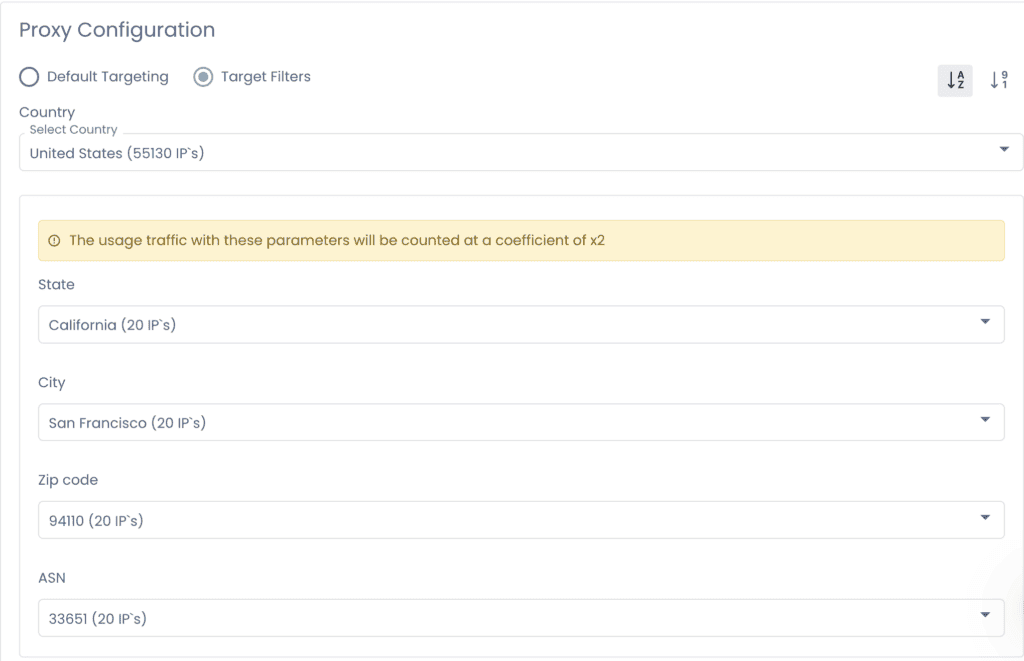Expand the City dropdown arrow
1024x661 pixels.
[x=985, y=420]
